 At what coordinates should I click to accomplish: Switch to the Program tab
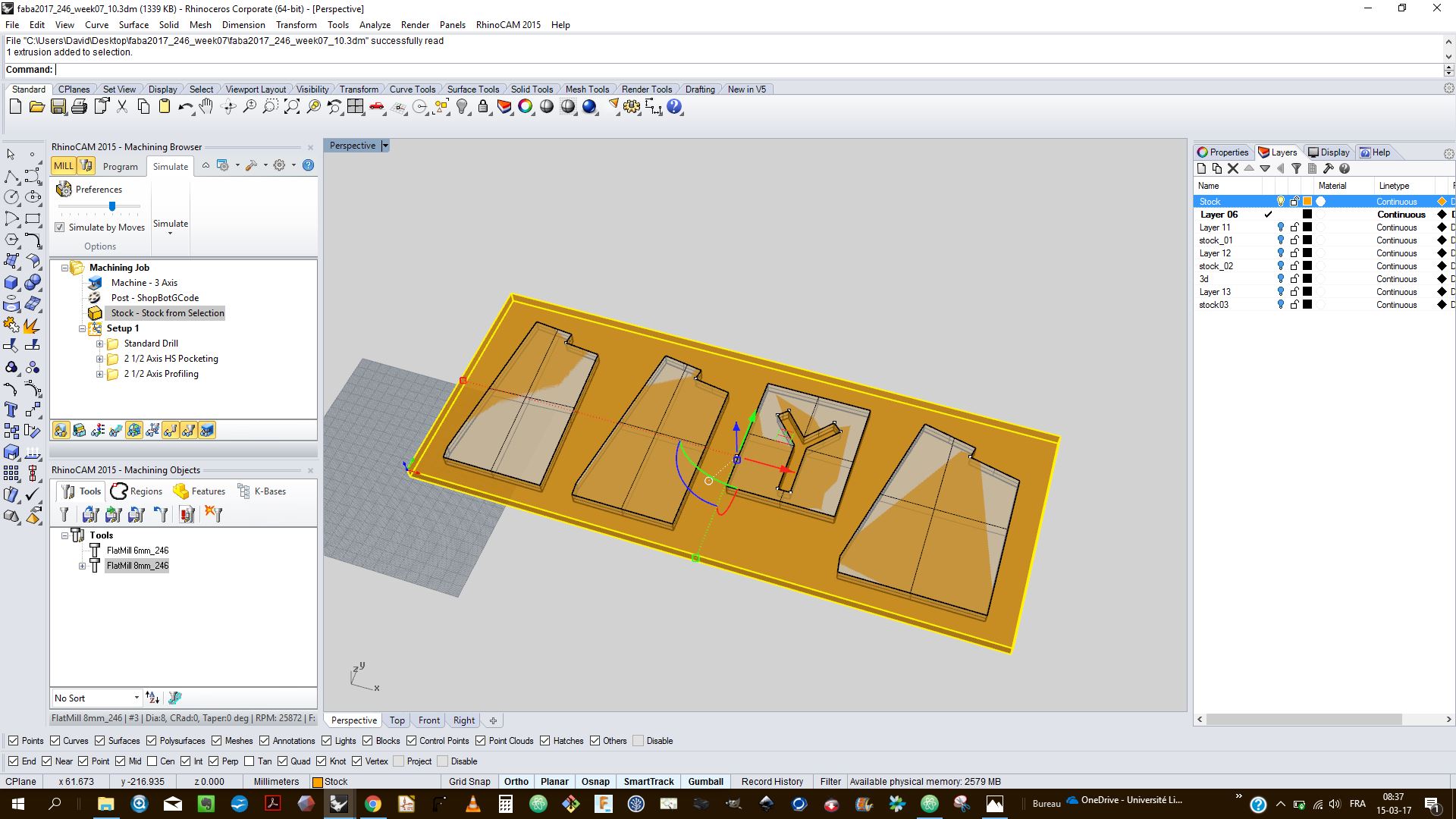121,167
